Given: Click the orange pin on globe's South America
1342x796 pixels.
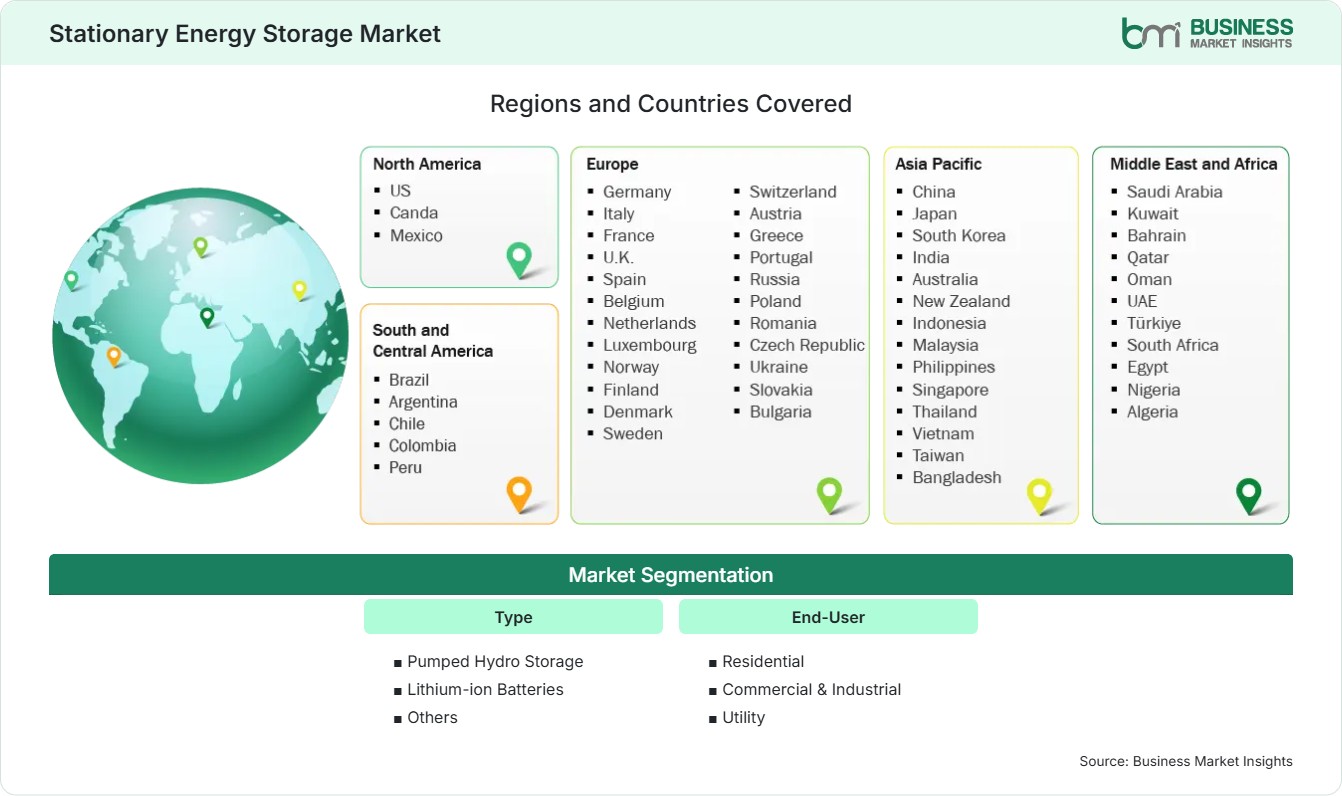Looking at the screenshot, I should (114, 356).
